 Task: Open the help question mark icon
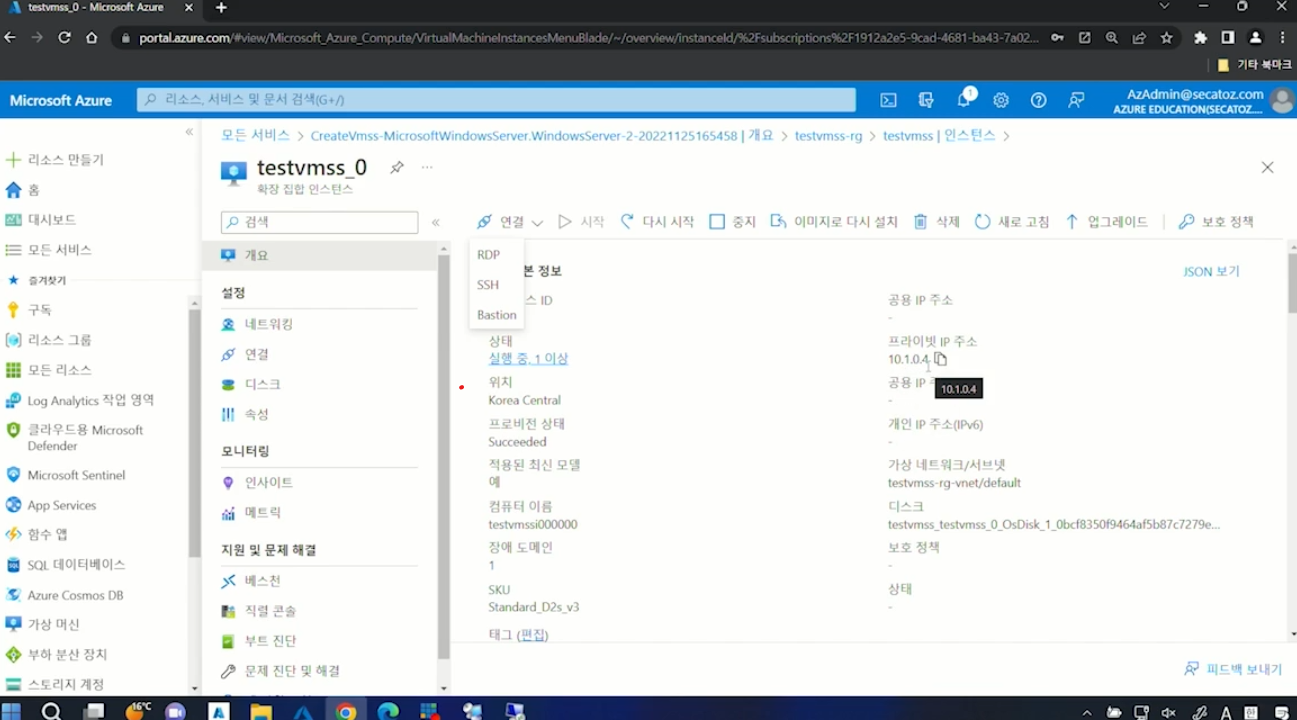[1039, 100]
